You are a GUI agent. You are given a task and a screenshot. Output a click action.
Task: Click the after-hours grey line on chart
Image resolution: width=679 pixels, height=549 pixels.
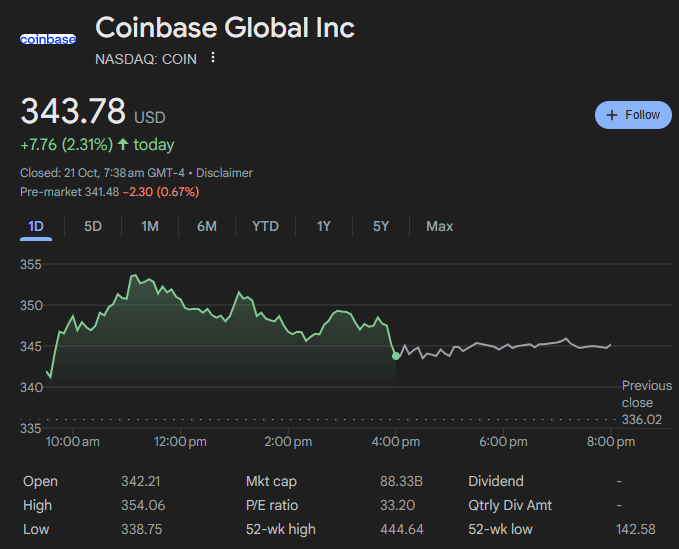(x=500, y=346)
